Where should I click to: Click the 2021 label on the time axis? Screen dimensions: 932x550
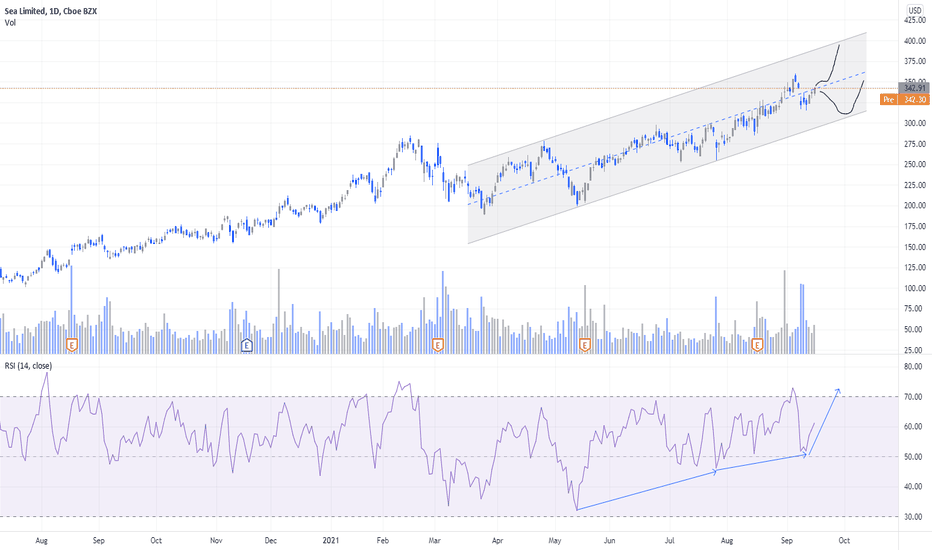click(x=330, y=540)
